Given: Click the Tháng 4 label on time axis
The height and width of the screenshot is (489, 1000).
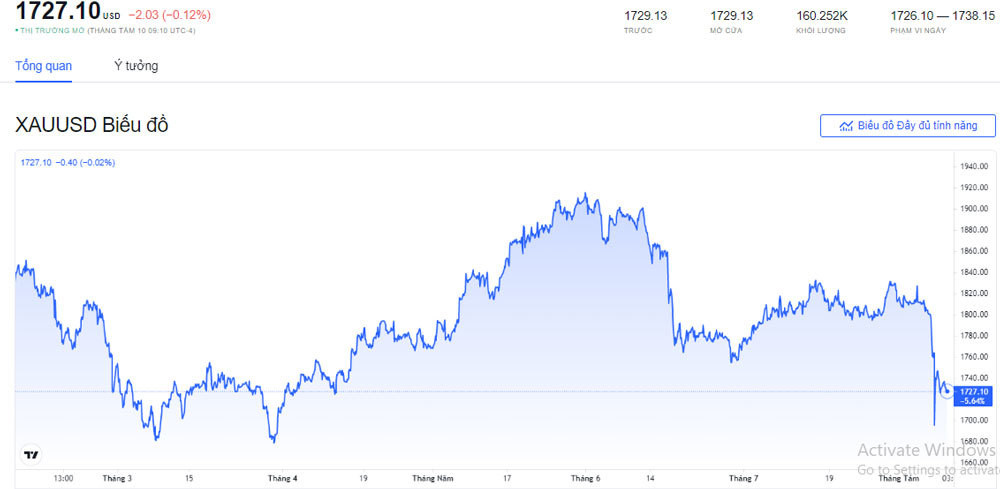Looking at the screenshot, I should click(282, 478).
